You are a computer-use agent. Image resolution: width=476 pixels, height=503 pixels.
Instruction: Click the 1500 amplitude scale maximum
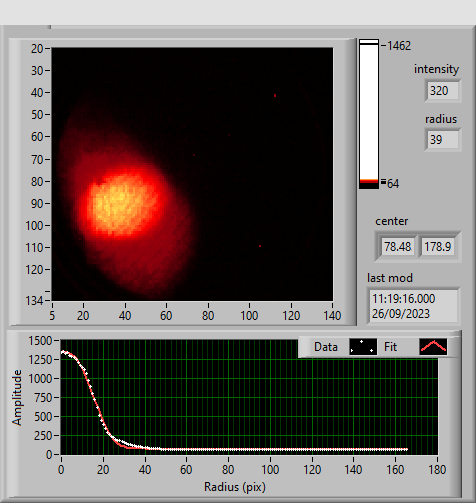point(40,341)
